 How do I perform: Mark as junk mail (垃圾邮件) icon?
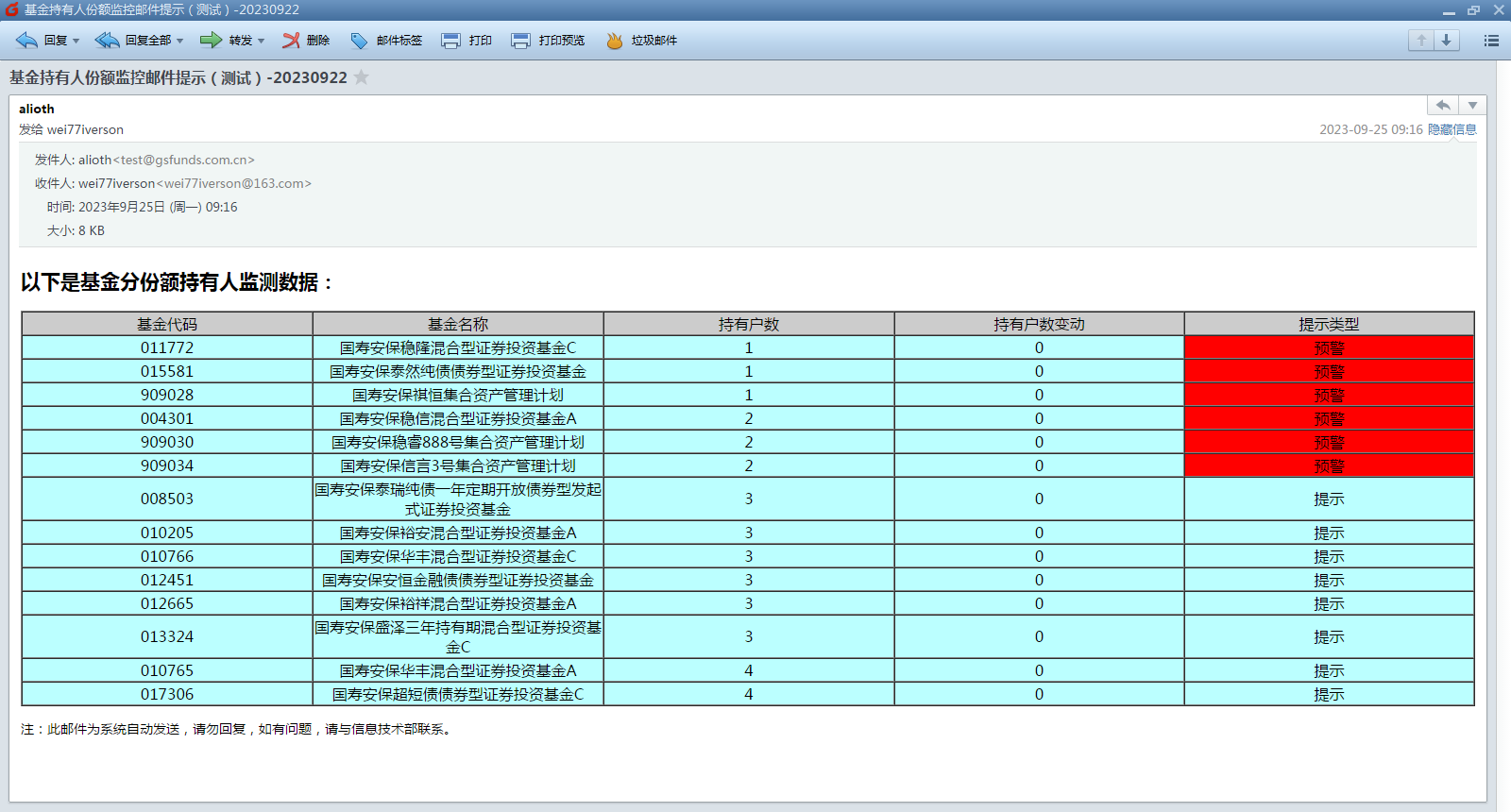[615, 41]
